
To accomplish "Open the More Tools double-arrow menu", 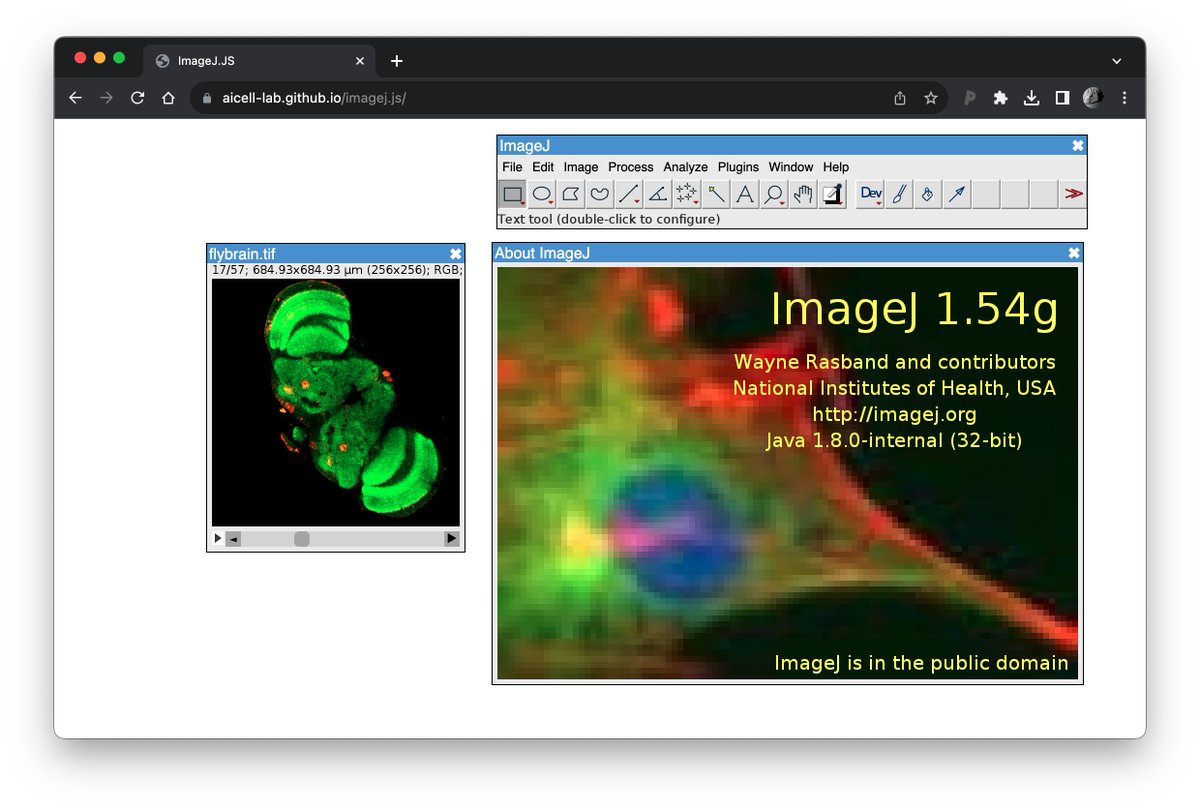I will coord(1074,194).
